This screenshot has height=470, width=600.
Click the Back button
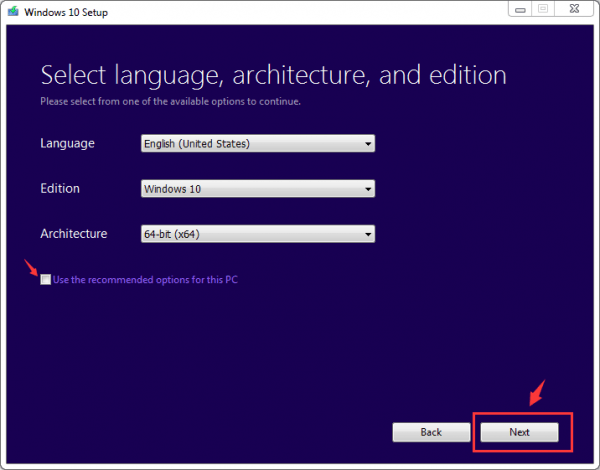[x=431, y=432]
